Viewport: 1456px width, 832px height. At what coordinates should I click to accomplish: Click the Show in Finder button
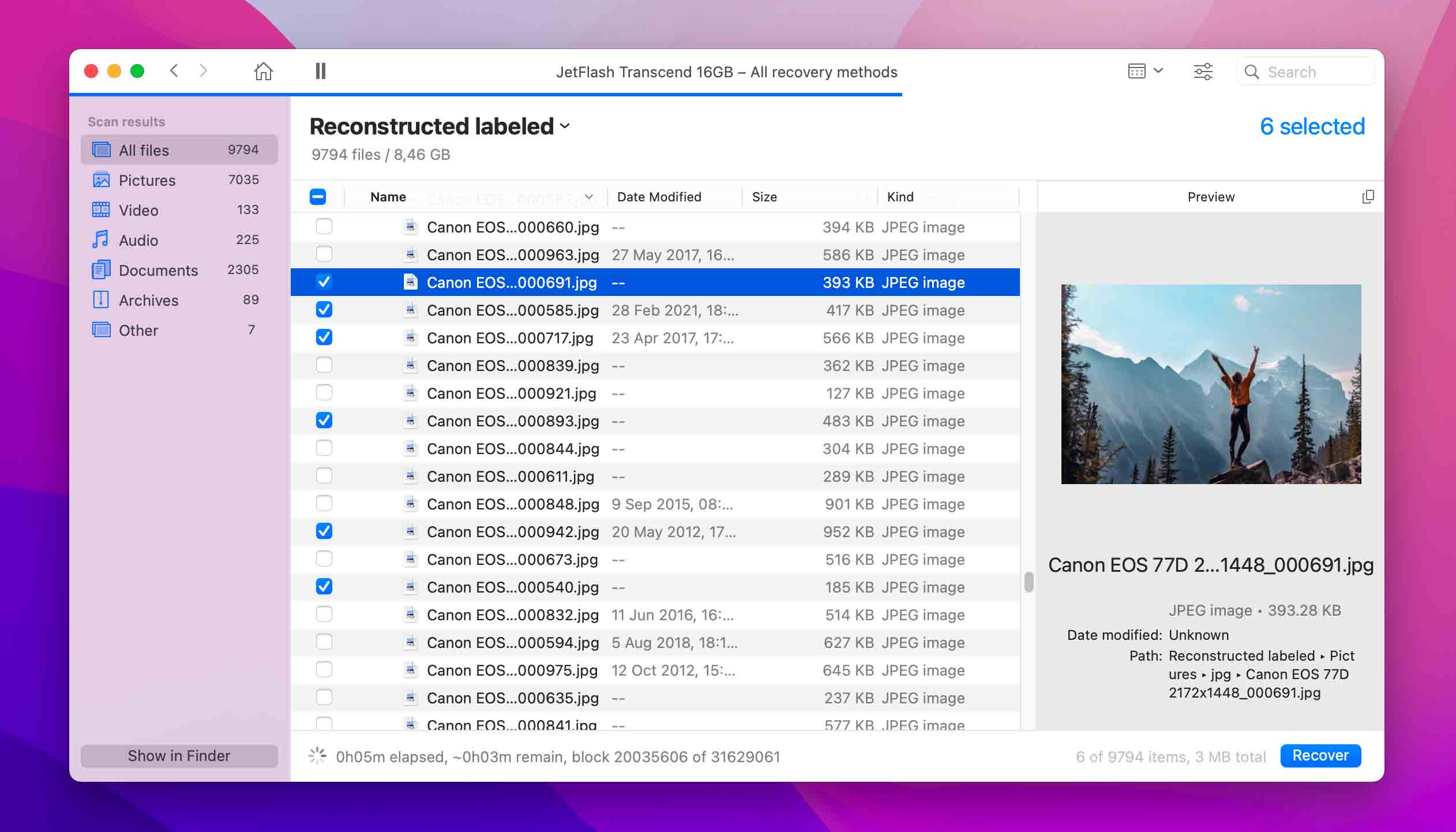[x=179, y=756]
